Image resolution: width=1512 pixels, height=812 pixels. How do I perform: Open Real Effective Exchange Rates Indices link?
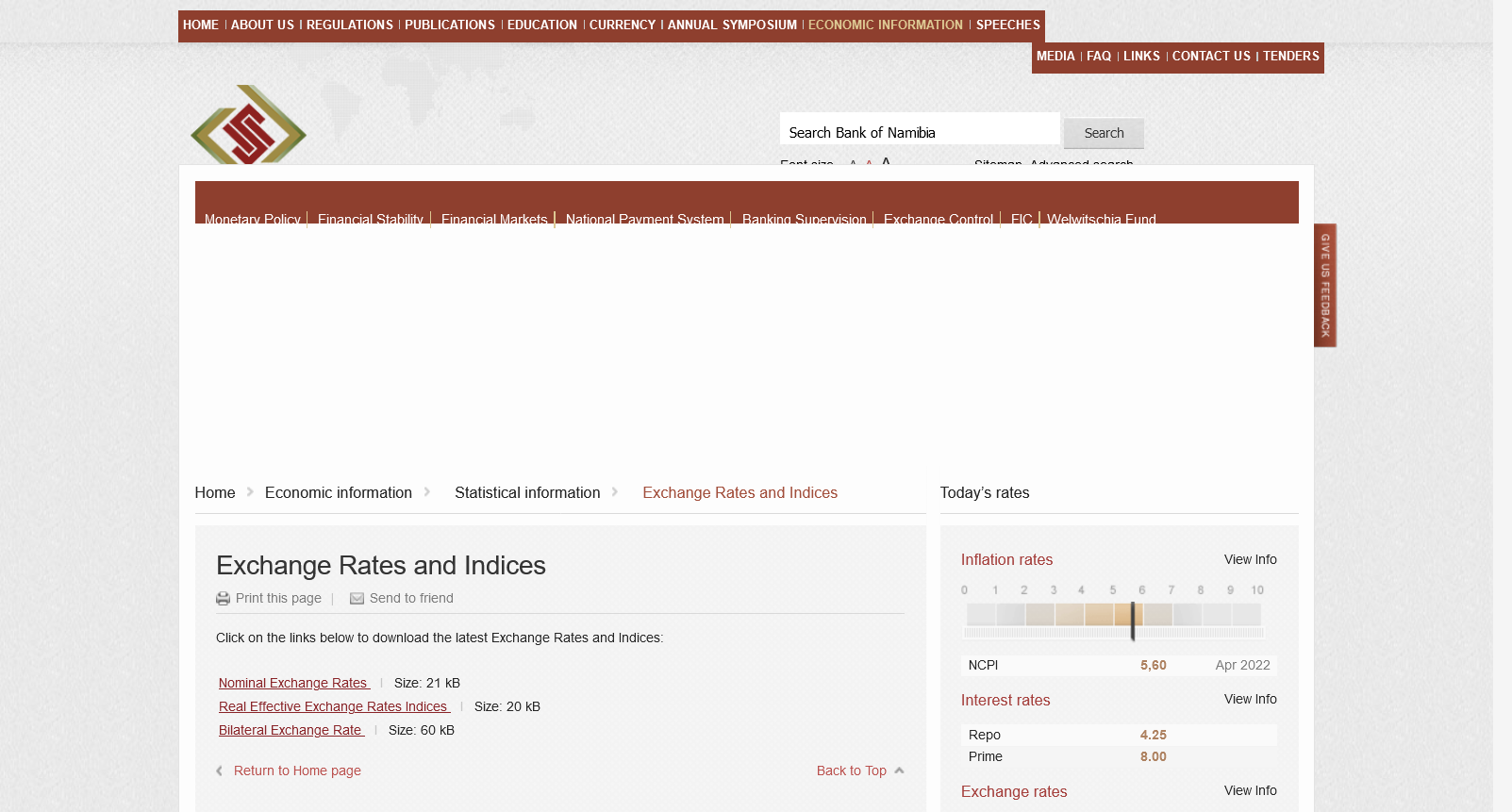pos(333,706)
